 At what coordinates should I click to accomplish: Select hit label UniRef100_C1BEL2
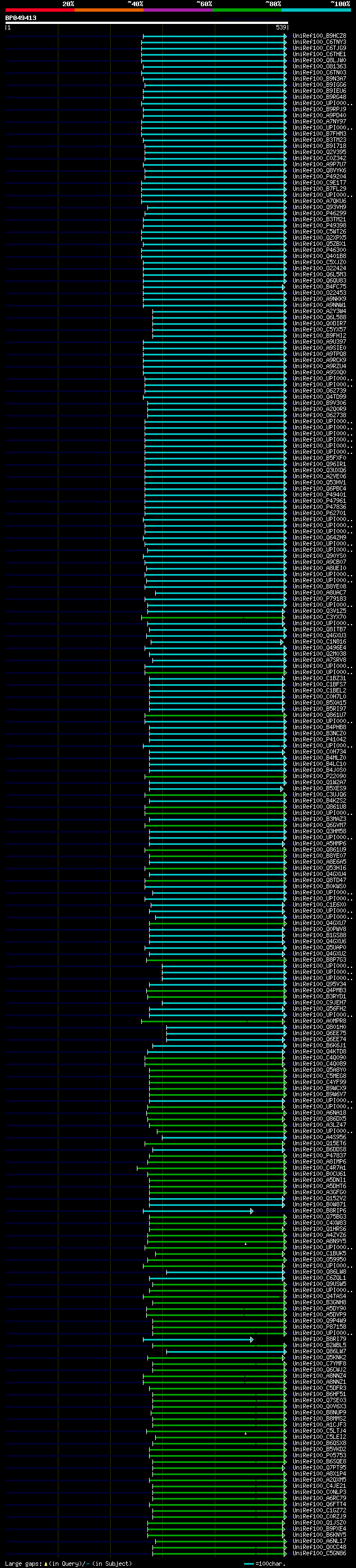pos(319,690)
